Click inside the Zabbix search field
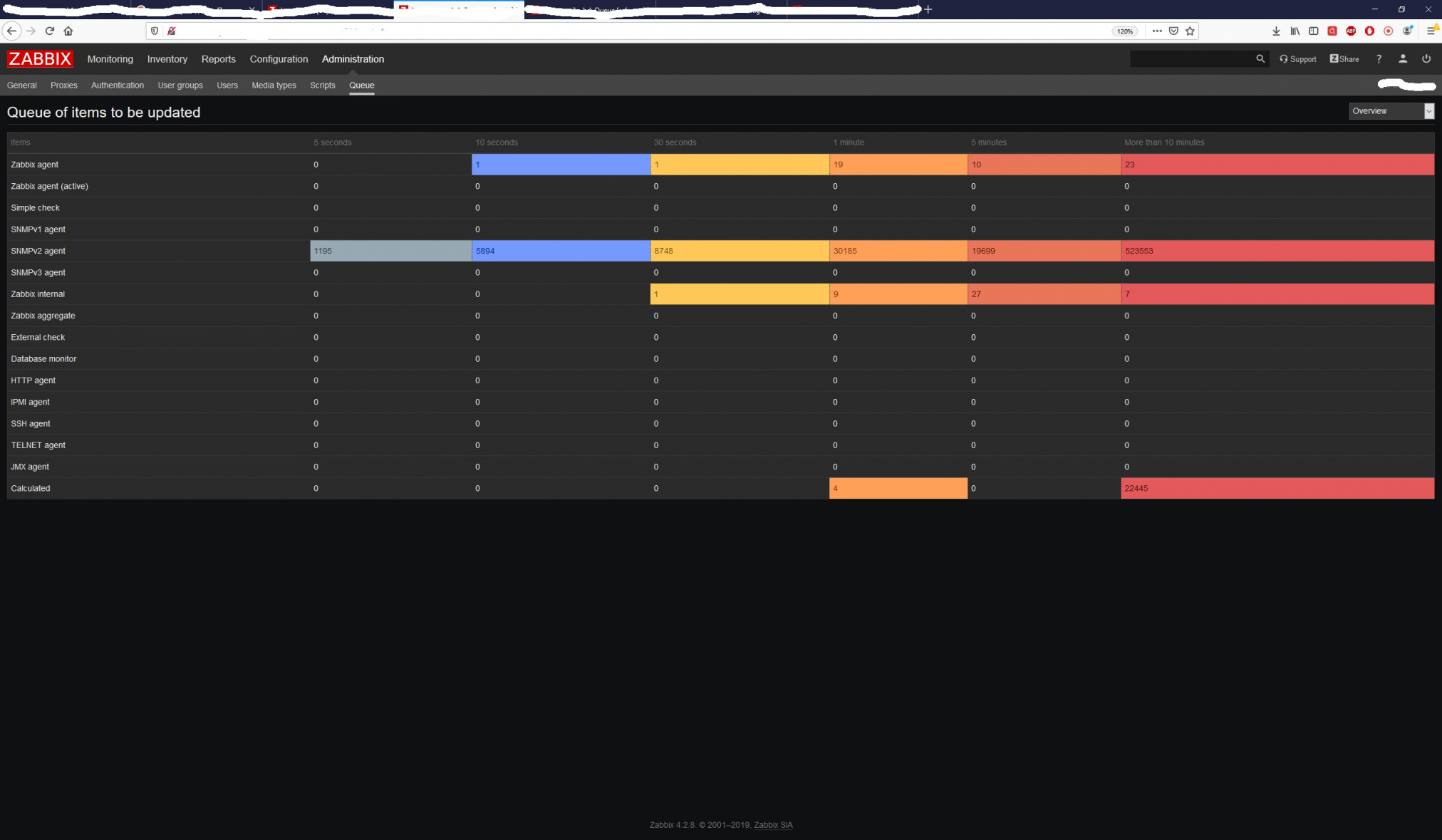Screen dimensions: 1442x840 pos(1190,59)
